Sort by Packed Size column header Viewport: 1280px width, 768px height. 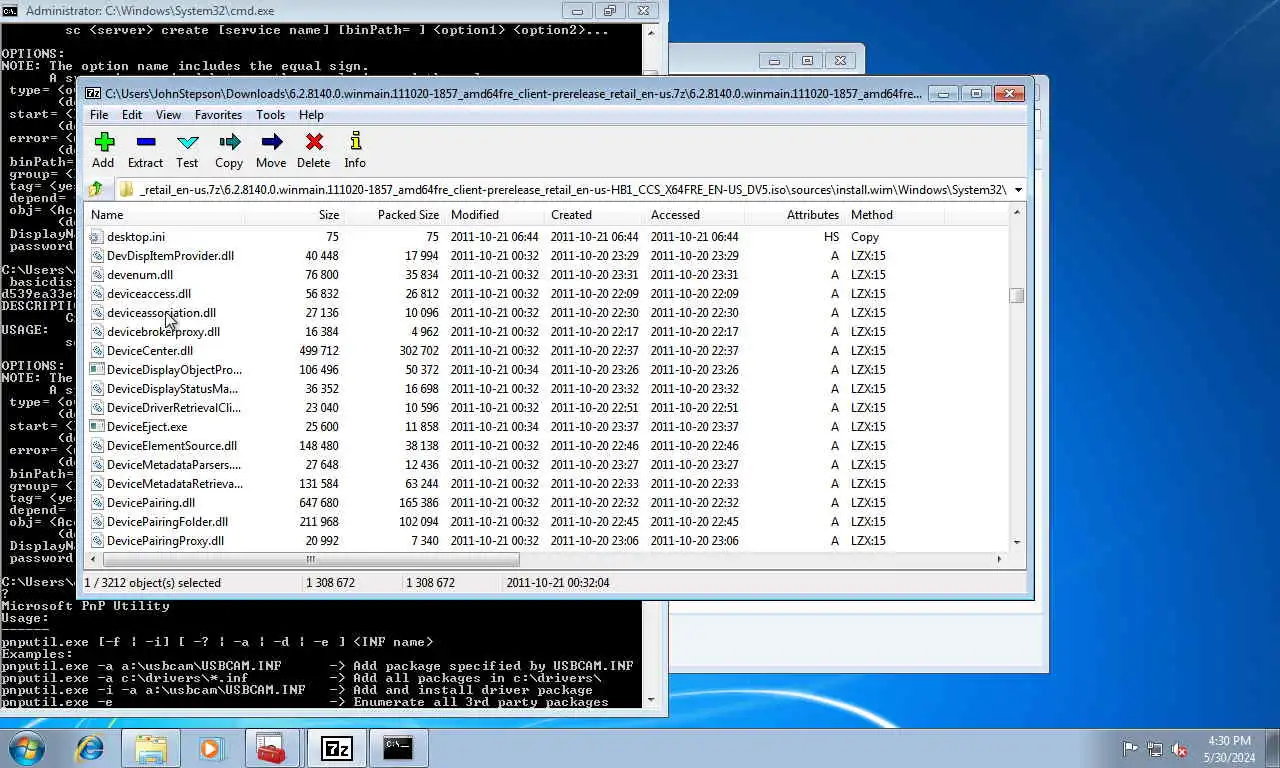point(394,215)
